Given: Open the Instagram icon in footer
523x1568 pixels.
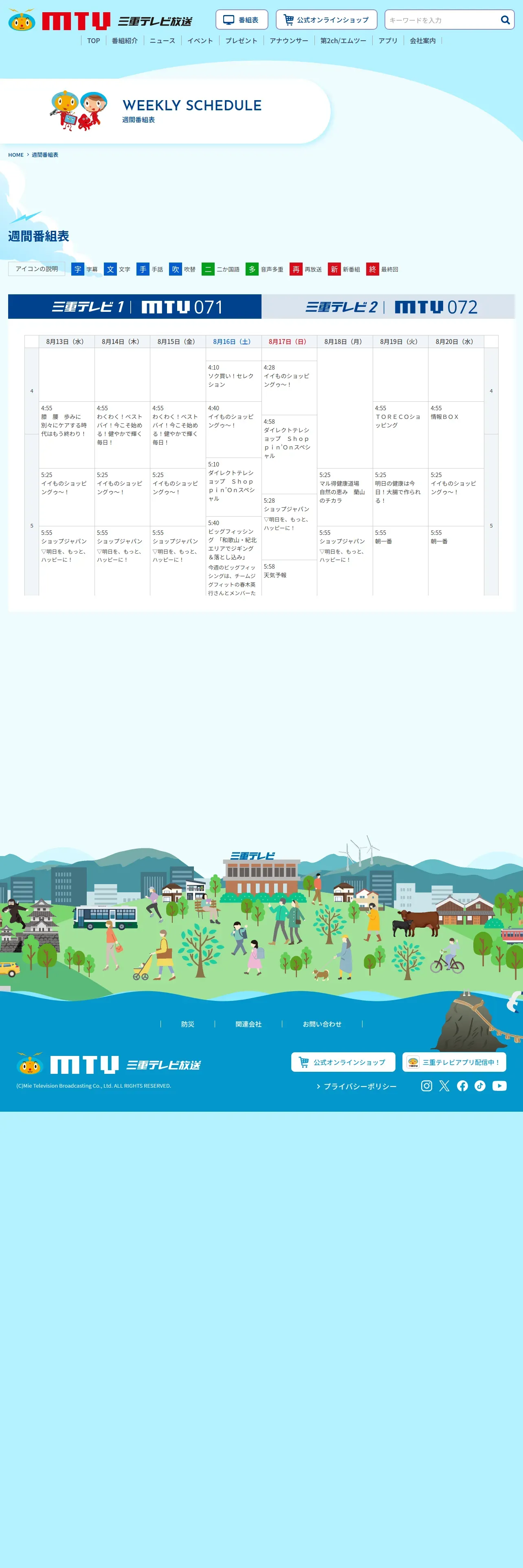Looking at the screenshot, I should (426, 1085).
